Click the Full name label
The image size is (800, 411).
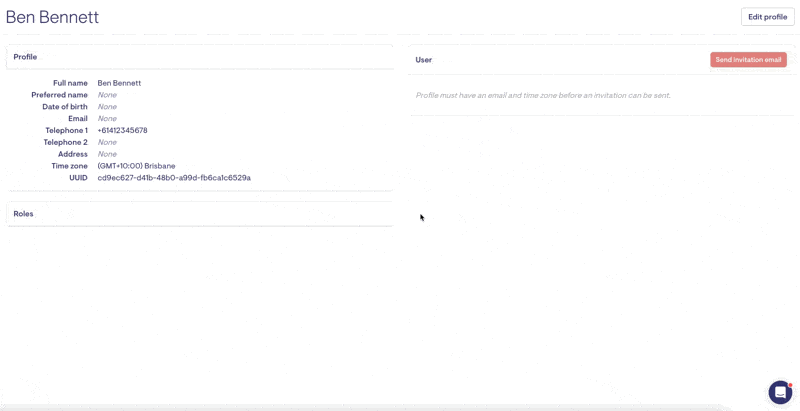[70, 83]
